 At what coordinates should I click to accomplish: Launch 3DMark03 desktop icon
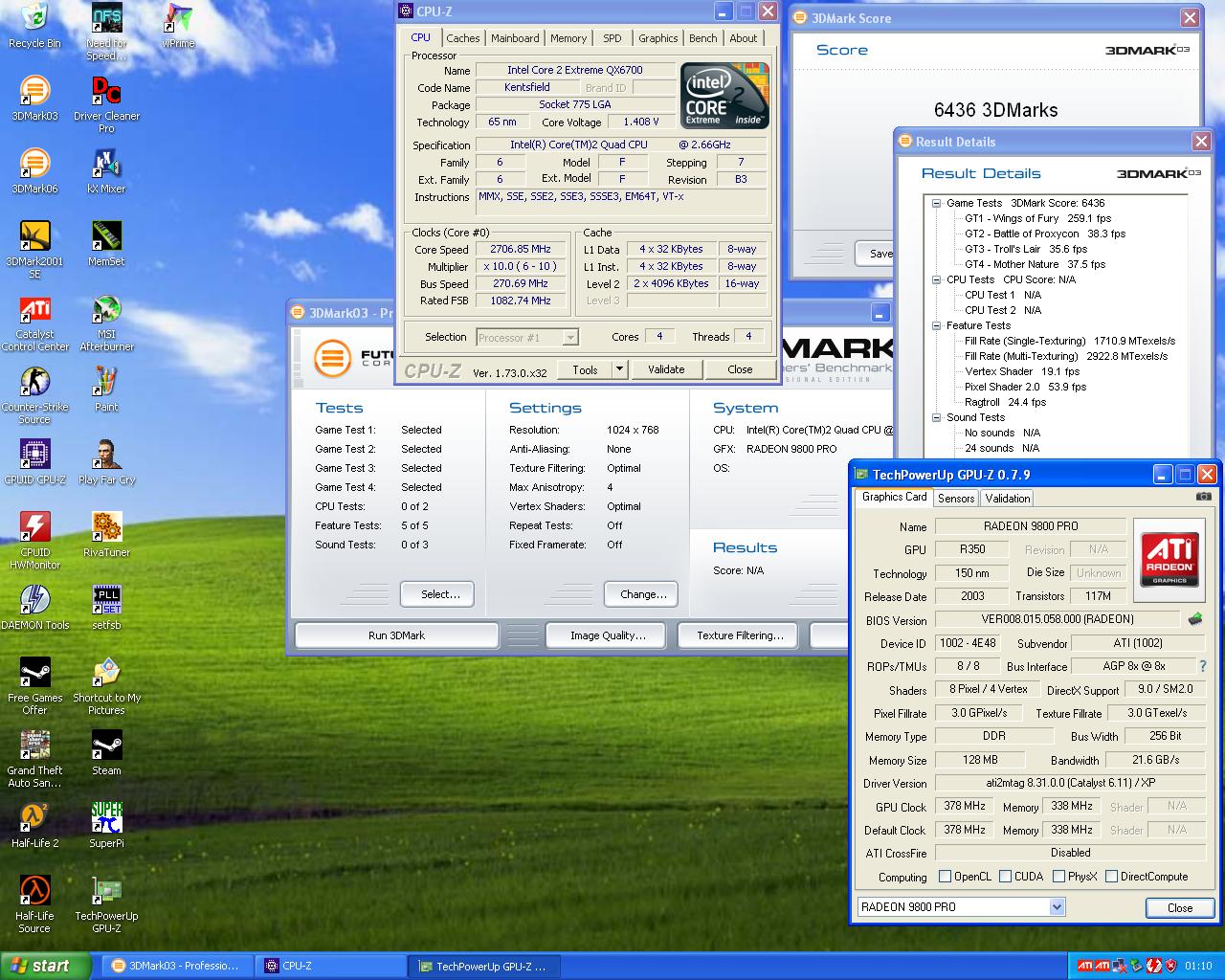(x=34, y=99)
